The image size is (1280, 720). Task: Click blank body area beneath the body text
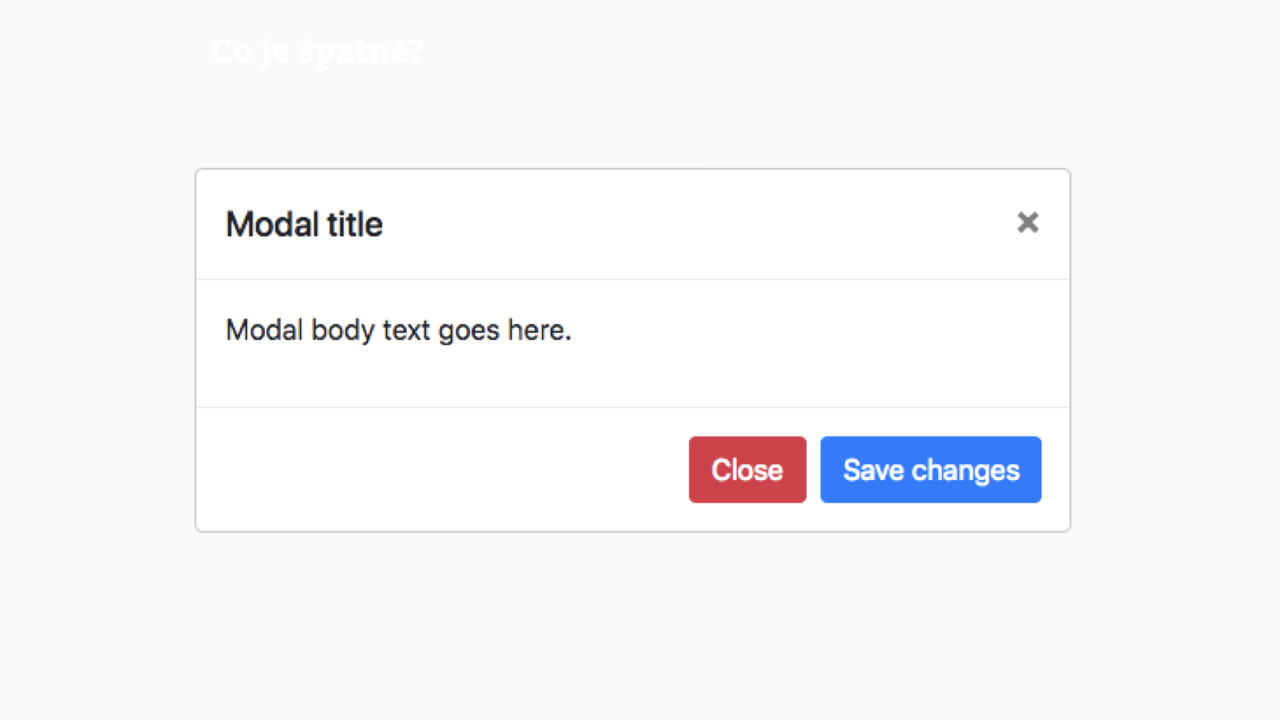630,378
